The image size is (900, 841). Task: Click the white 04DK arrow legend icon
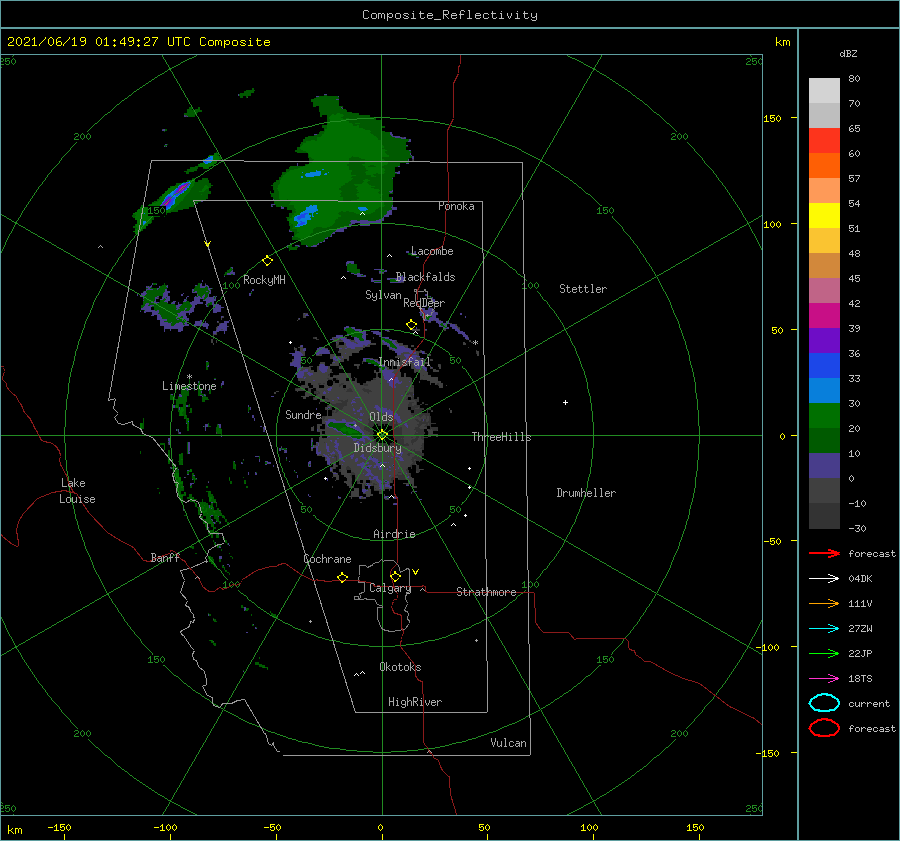click(824, 579)
